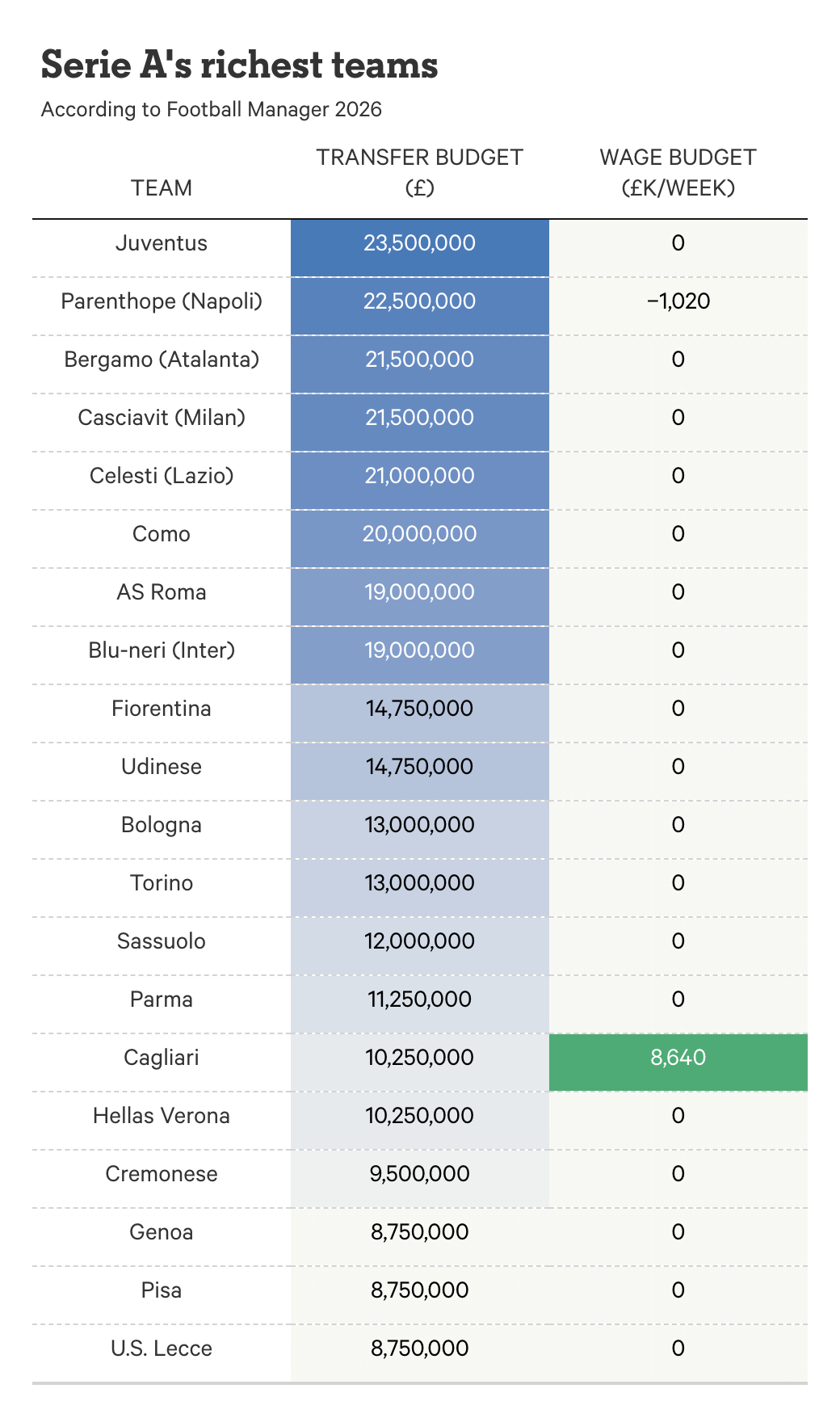Click Como's 20,000,000 transfer budget
The image size is (840, 1414).
point(419,534)
